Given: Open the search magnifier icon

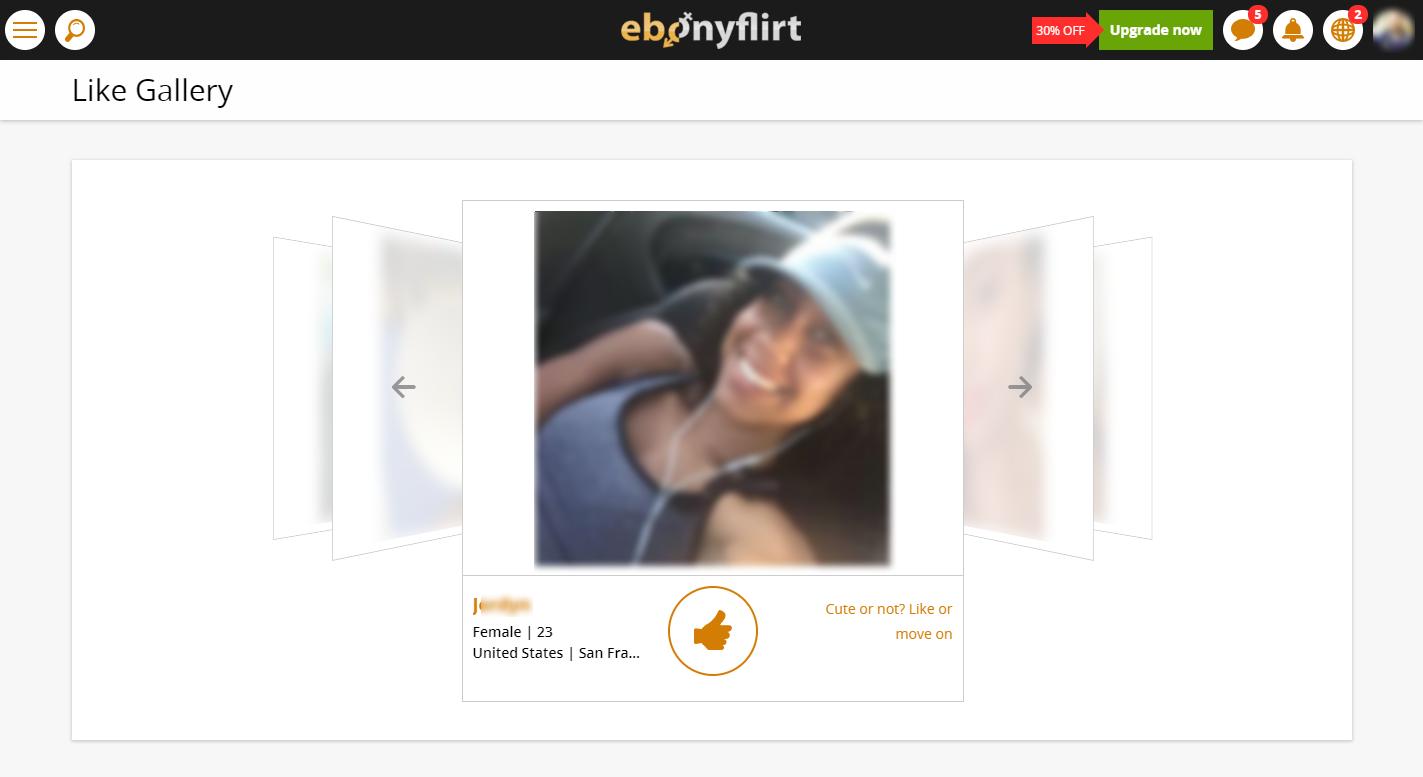Looking at the screenshot, I should pos(75,30).
